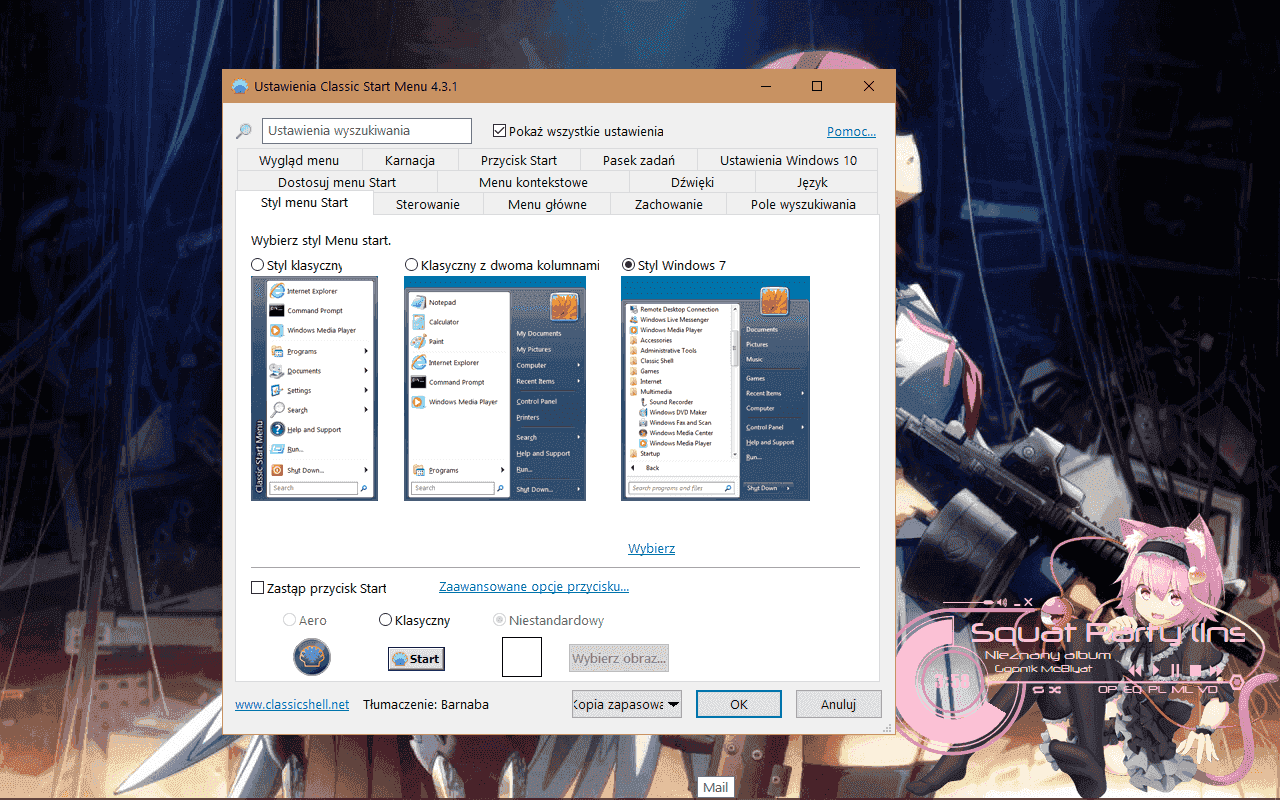
Task: Toggle repeat in the music player widget
Action: coord(1038,690)
